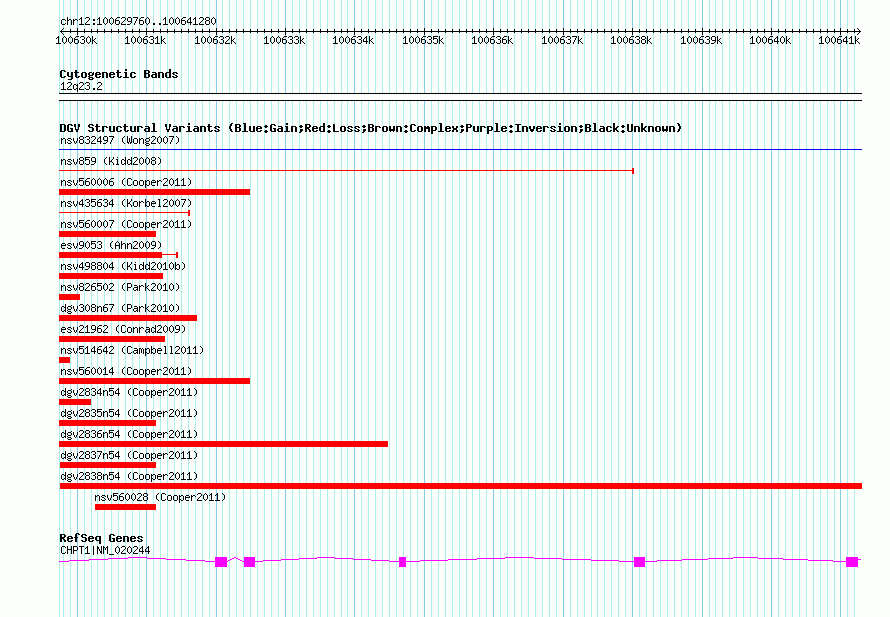
Task: Select the 100640k mark on ruler
Action: tap(769, 41)
